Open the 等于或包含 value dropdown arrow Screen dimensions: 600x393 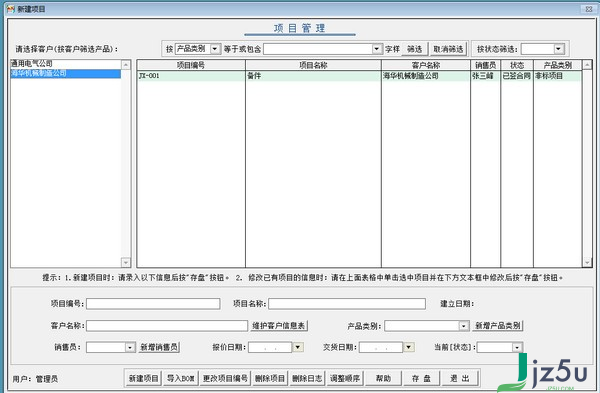click(x=377, y=49)
